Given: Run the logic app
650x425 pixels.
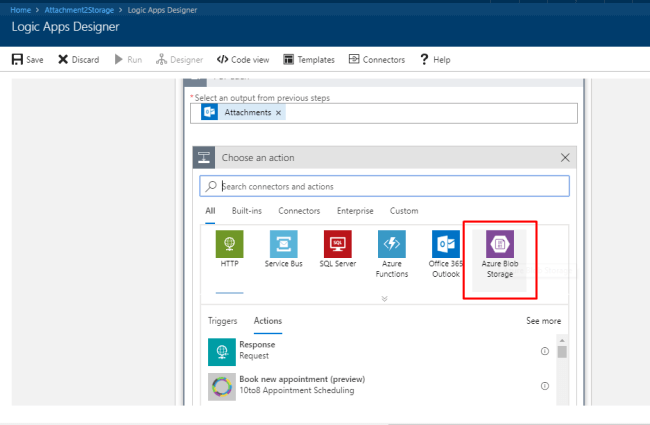Looking at the screenshot, I should [x=129, y=60].
